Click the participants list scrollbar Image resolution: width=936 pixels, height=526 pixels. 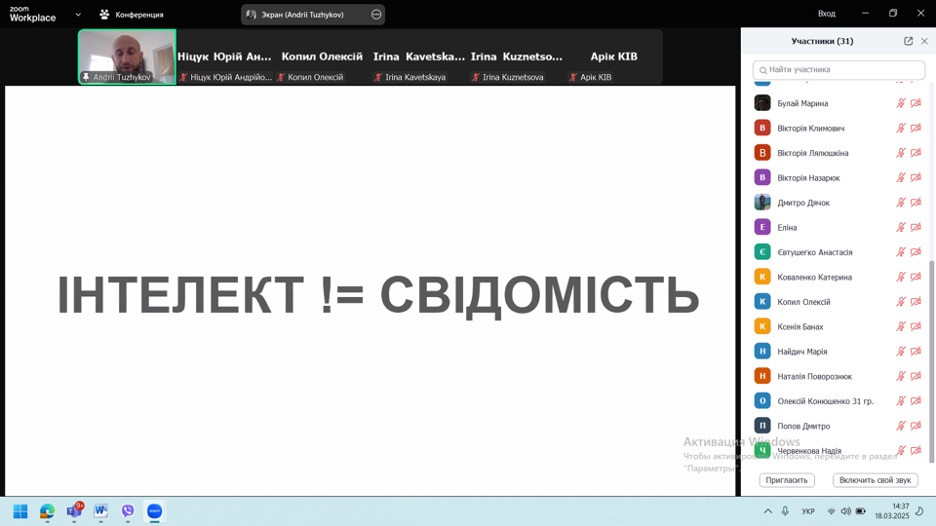click(932, 361)
